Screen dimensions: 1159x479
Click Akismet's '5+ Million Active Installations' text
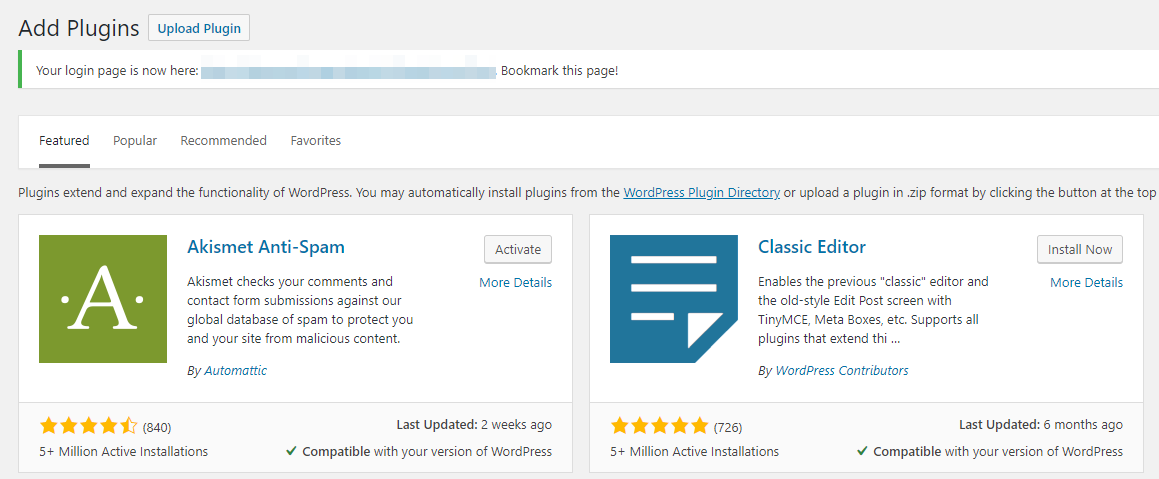[123, 451]
